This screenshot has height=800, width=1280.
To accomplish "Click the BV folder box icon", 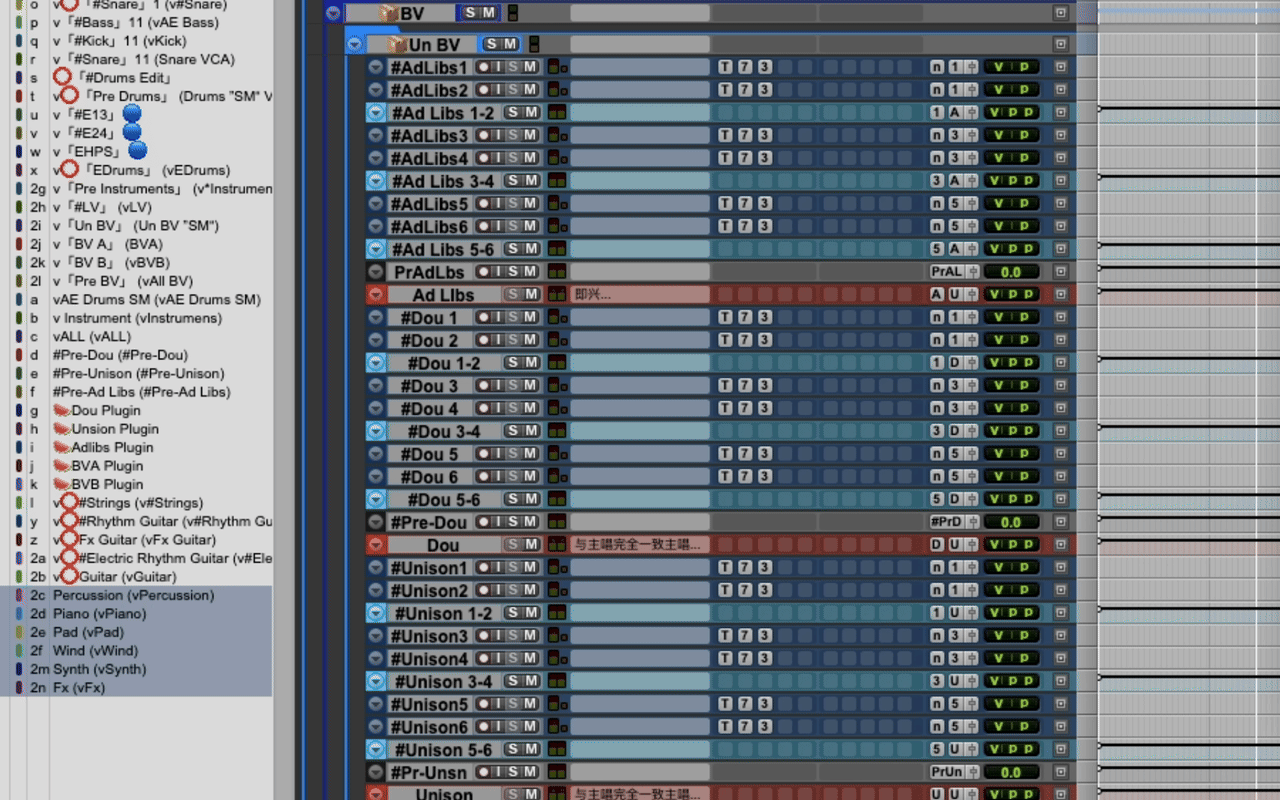I will point(389,13).
